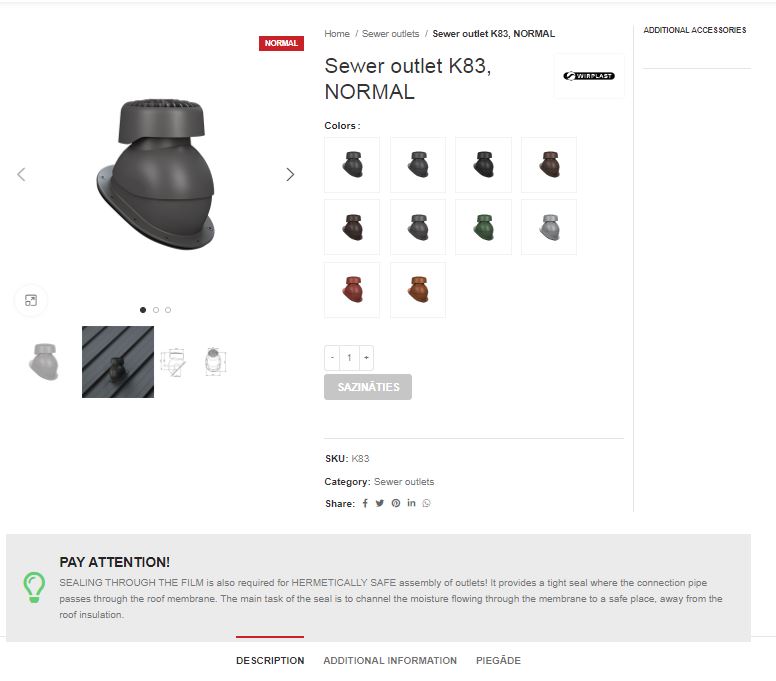Click the green lightbulb attention icon
776x681 pixels.
point(34,587)
